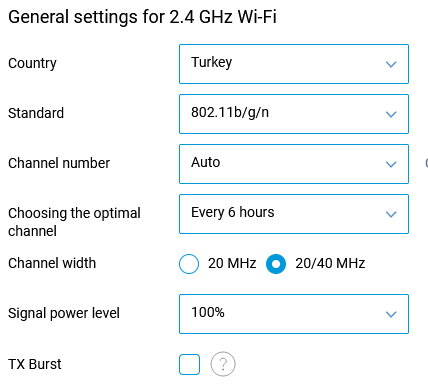Screen dimensions: 428x389
Task: Open the TX Burst help question mark
Action: [x=223, y=364]
